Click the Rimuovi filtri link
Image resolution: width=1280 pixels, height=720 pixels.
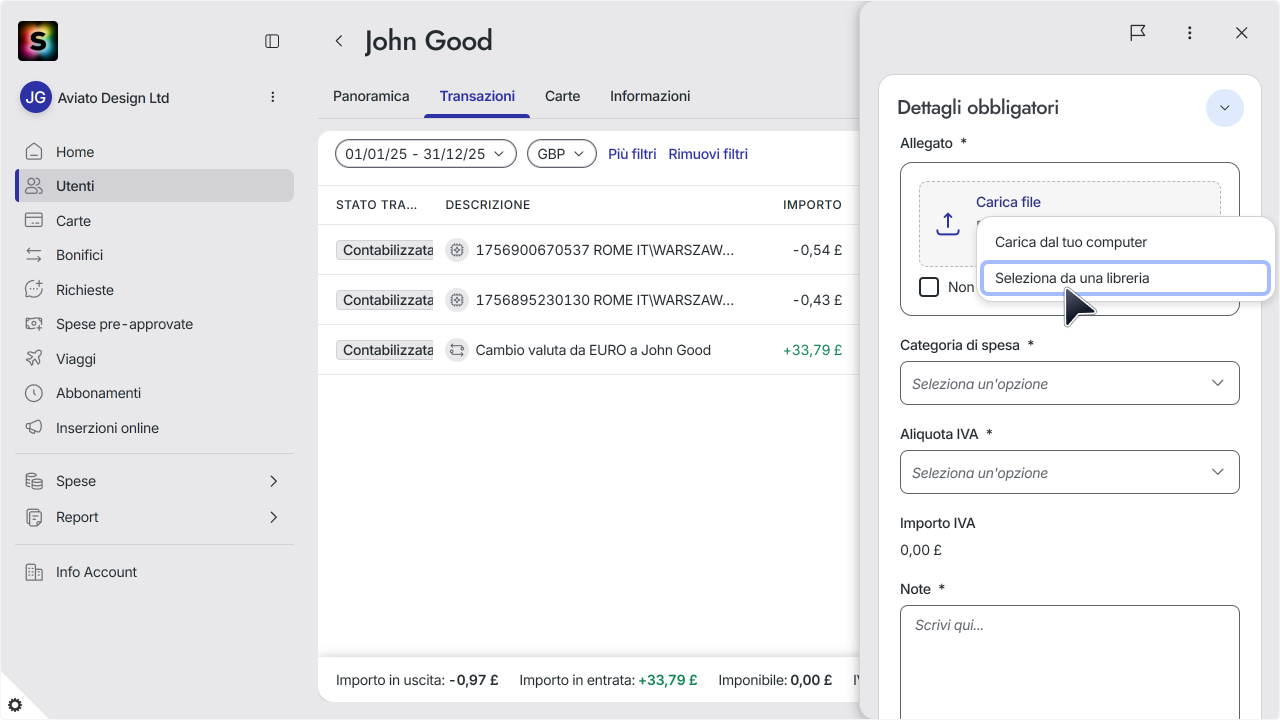[x=708, y=154]
